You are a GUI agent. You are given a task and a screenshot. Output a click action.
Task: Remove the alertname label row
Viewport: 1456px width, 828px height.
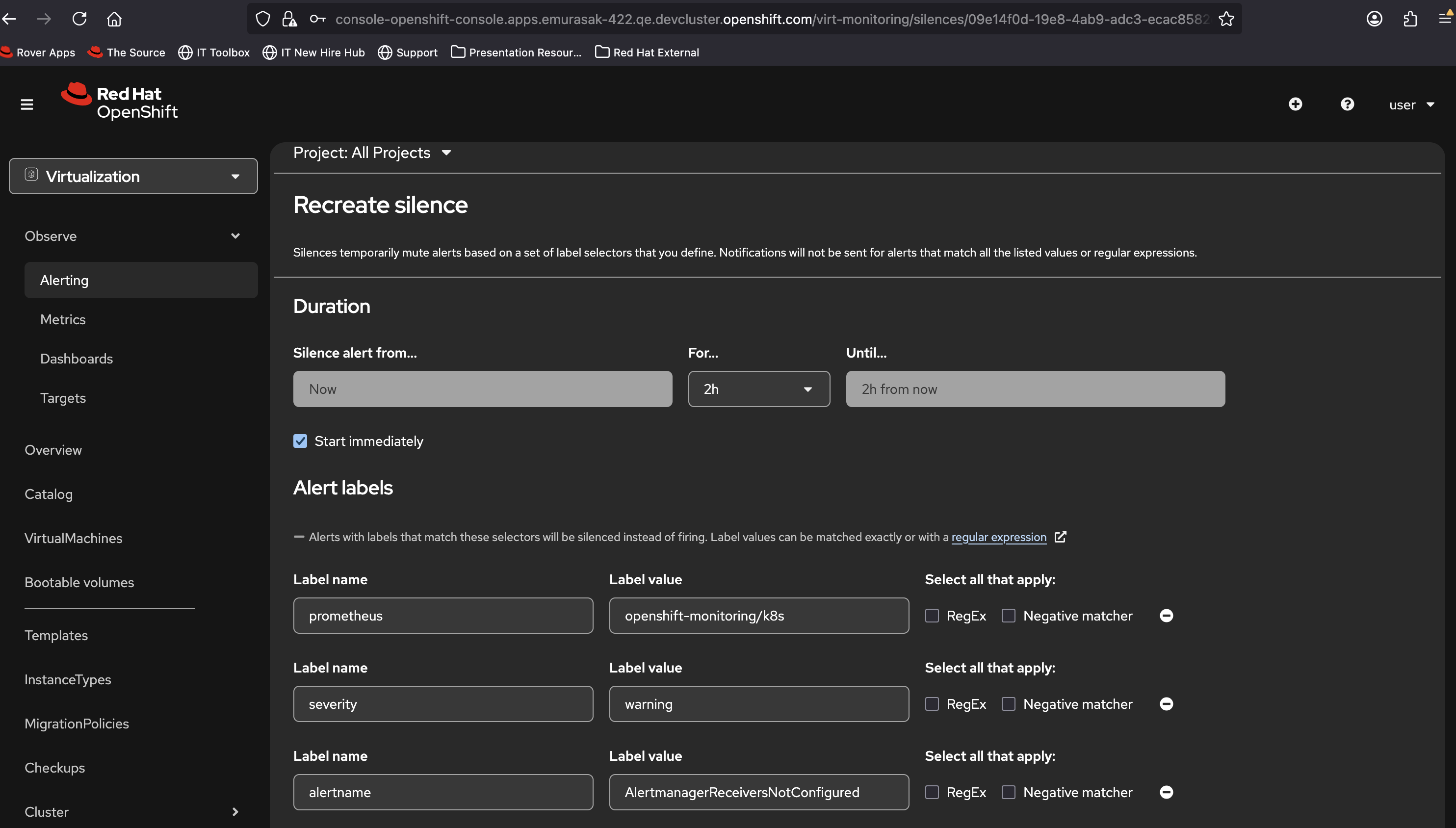point(1166,792)
